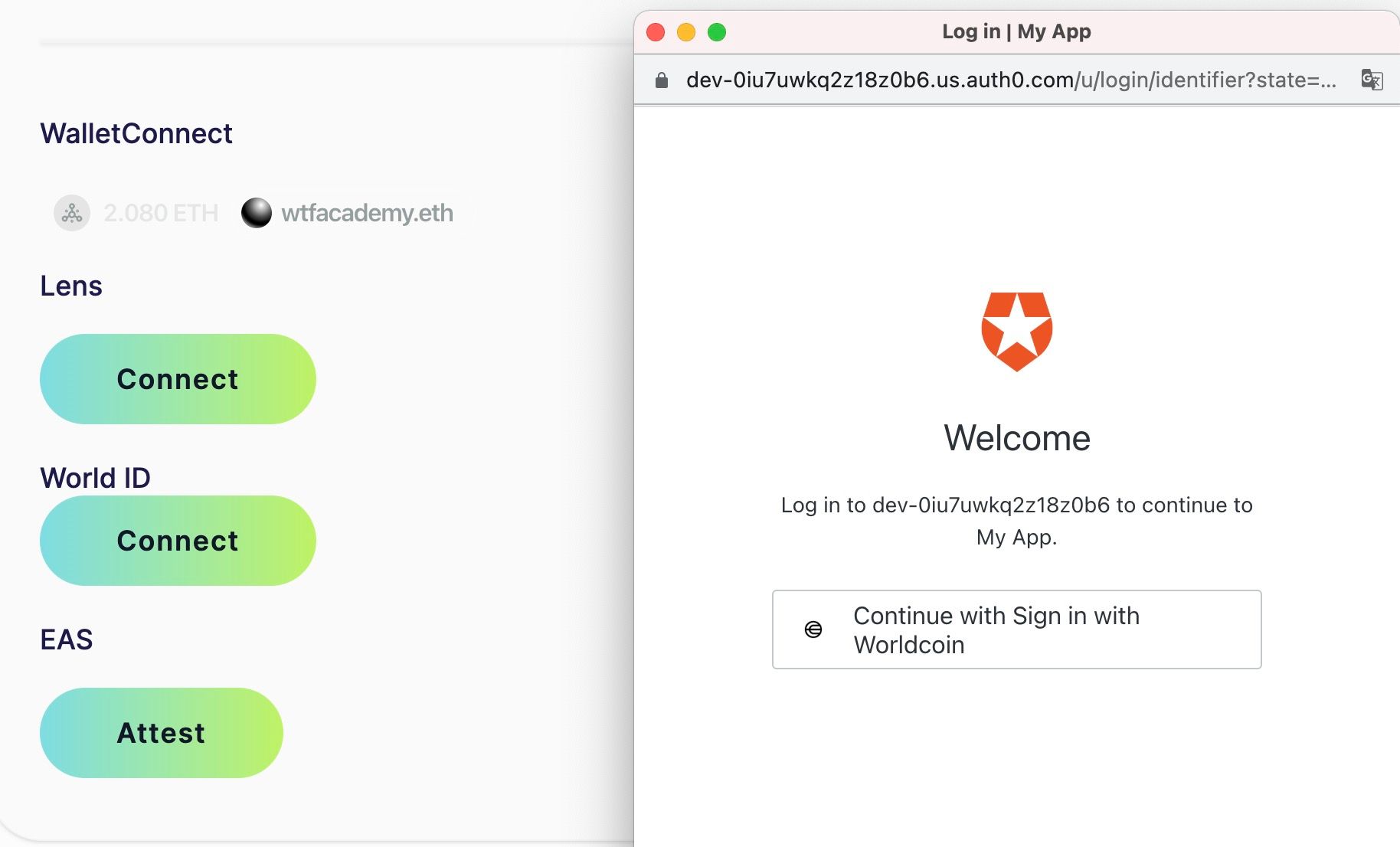
Task: Click the EAS section heading
Action: pos(67,639)
